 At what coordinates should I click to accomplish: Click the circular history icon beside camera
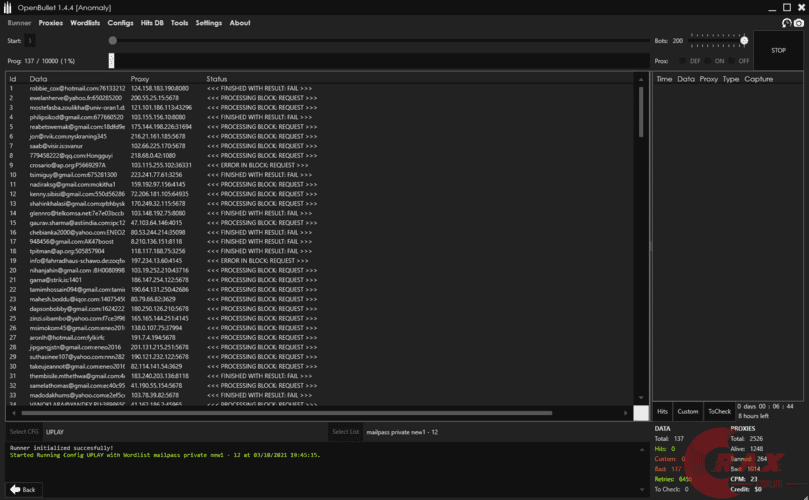tap(786, 23)
